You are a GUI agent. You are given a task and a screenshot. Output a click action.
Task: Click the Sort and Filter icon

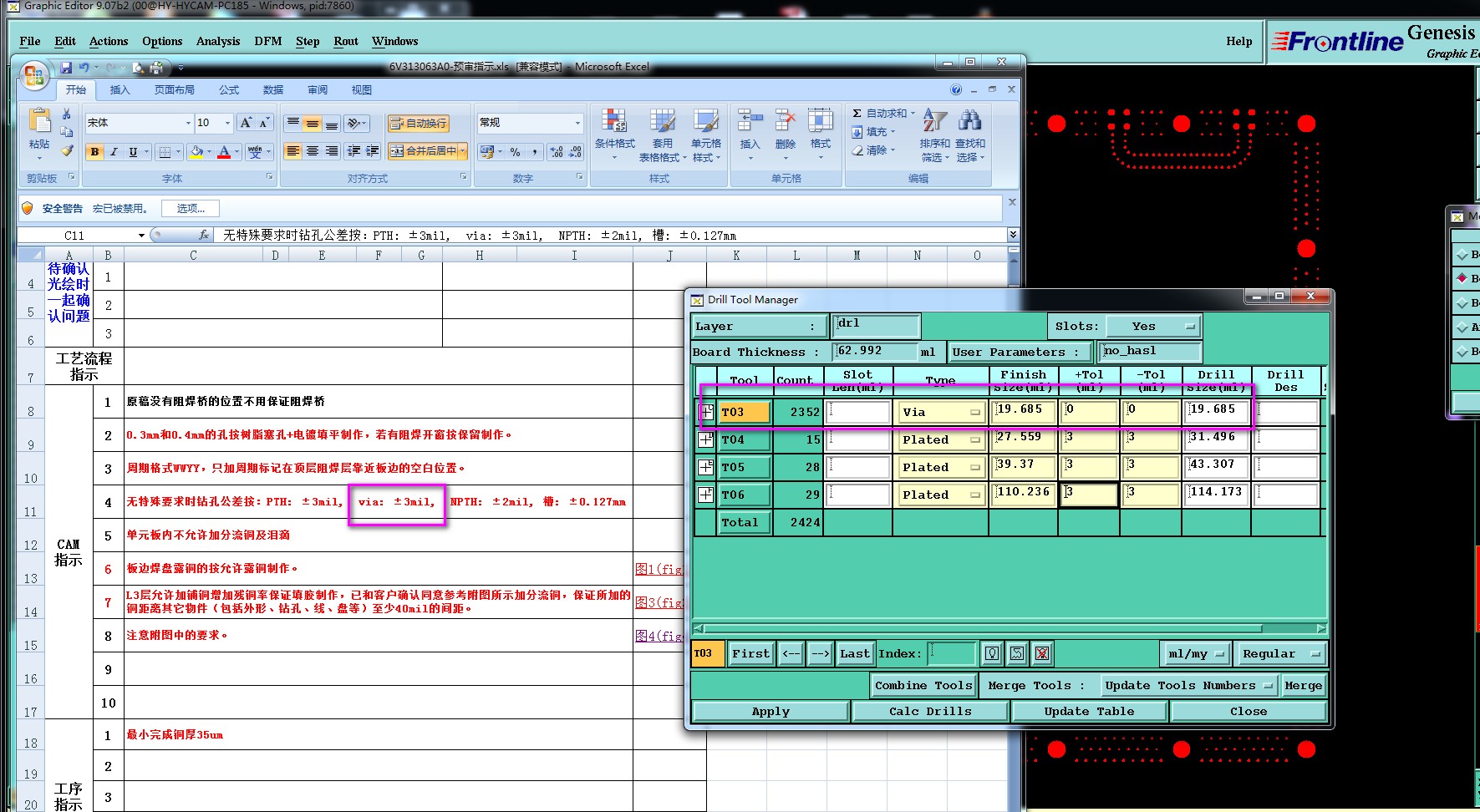click(934, 121)
